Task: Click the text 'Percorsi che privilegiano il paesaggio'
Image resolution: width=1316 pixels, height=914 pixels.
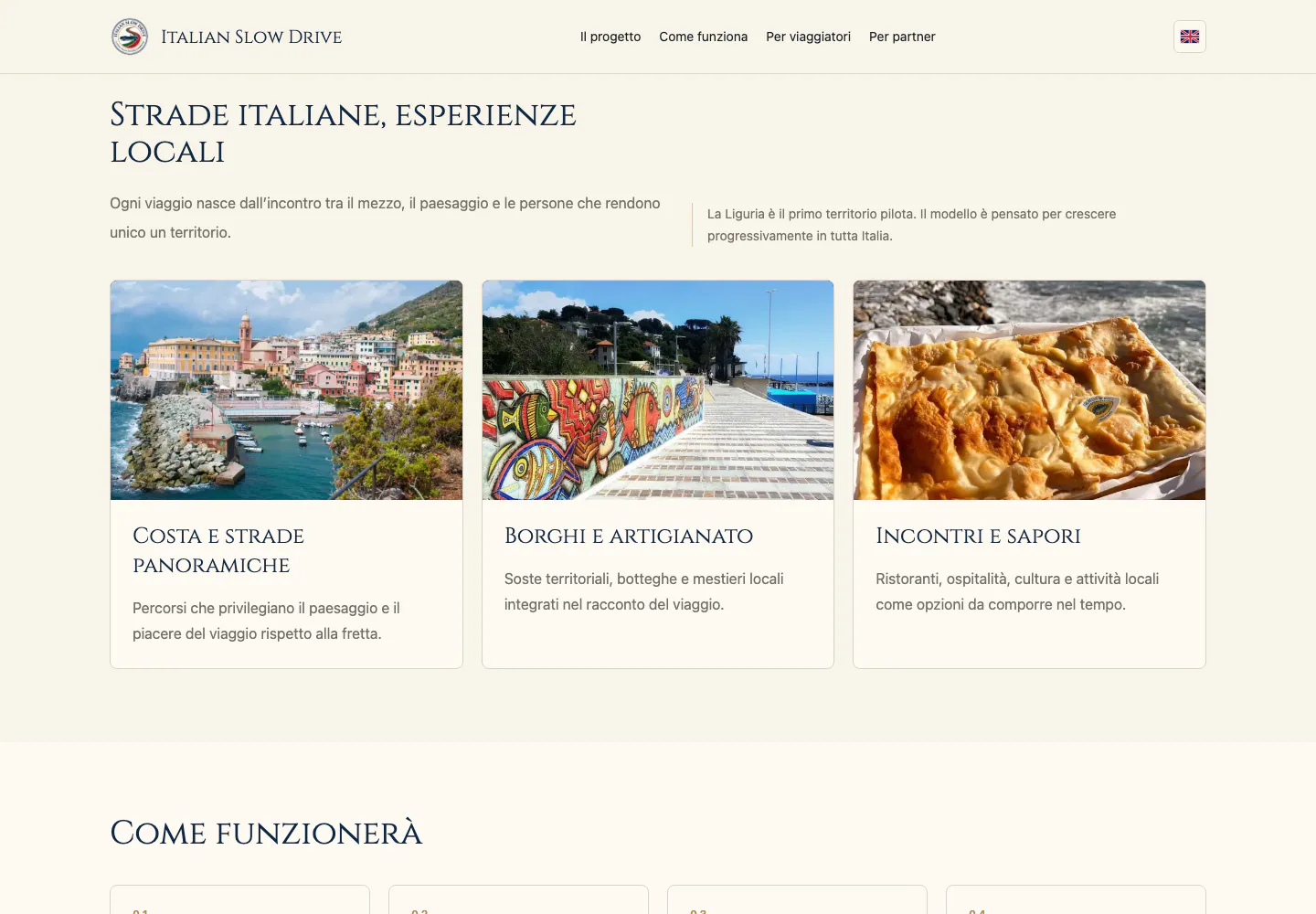Action: click(x=255, y=608)
